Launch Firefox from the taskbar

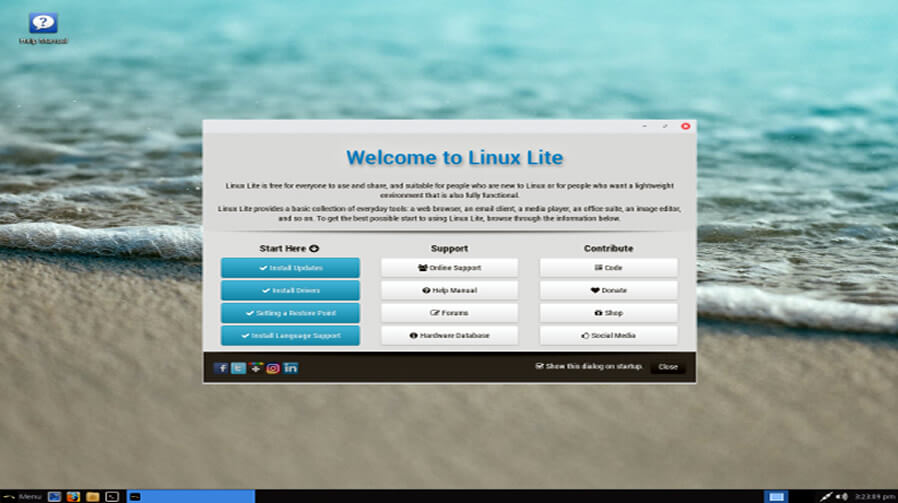pos(73,497)
